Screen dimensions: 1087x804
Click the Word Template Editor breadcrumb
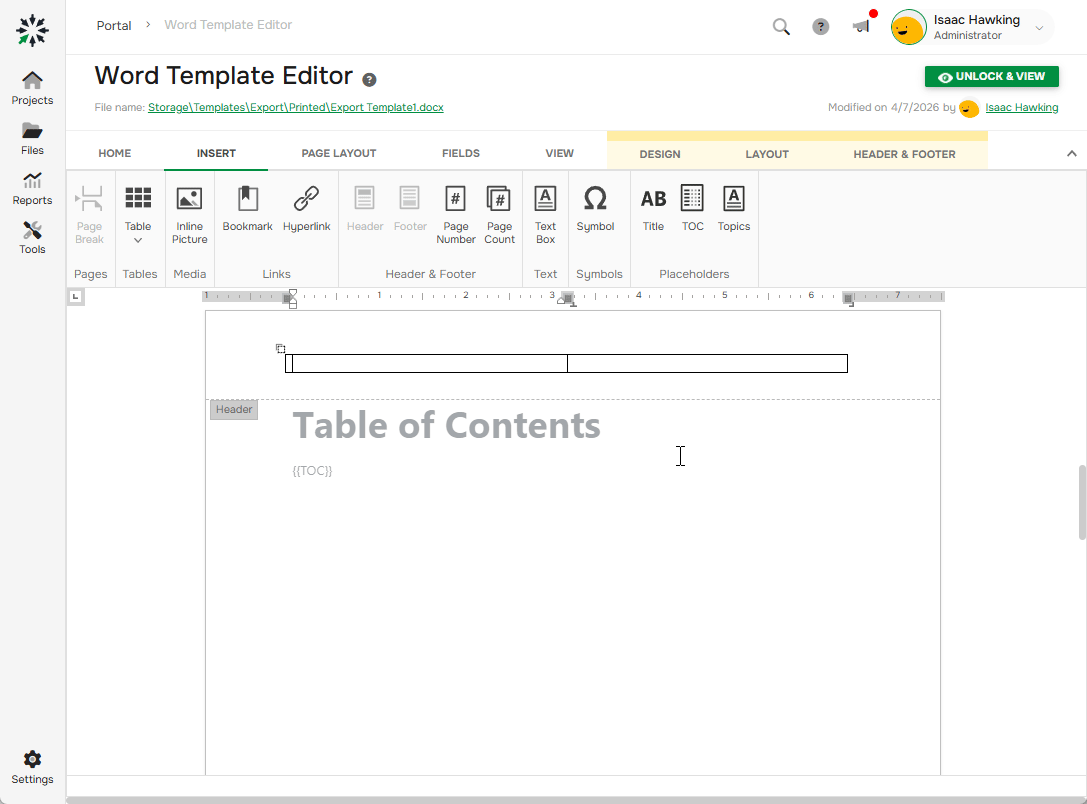[228, 25]
